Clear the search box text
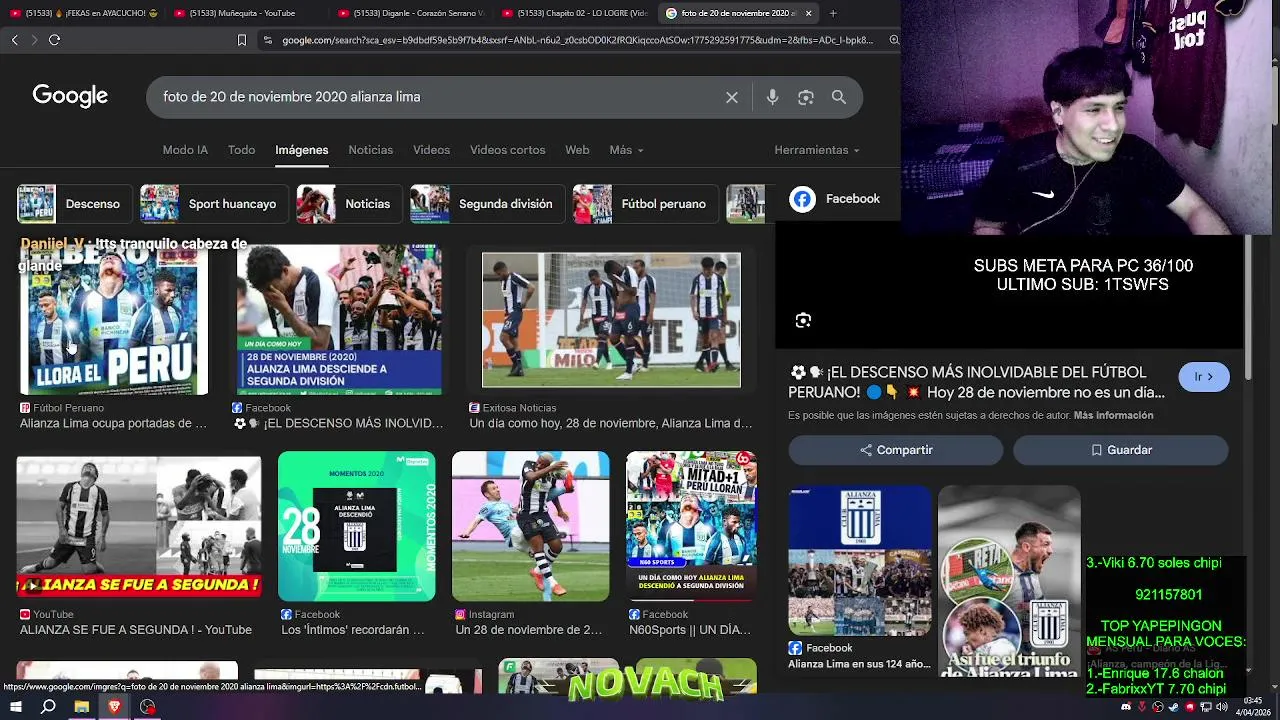The image size is (1280, 720). point(732,97)
